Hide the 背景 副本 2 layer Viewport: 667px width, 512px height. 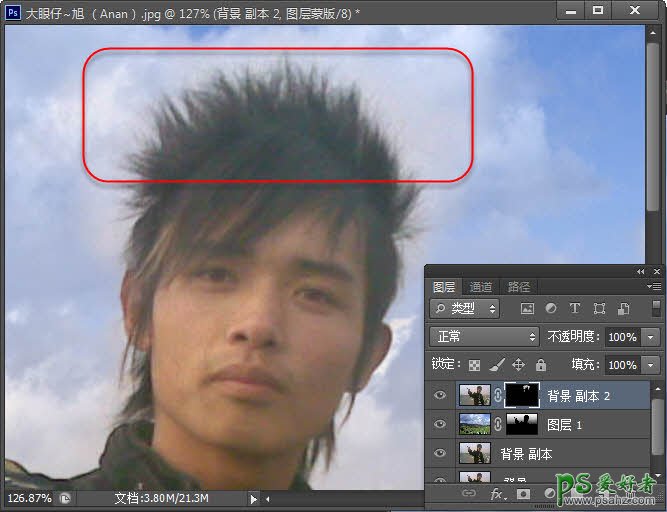(441, 395)
